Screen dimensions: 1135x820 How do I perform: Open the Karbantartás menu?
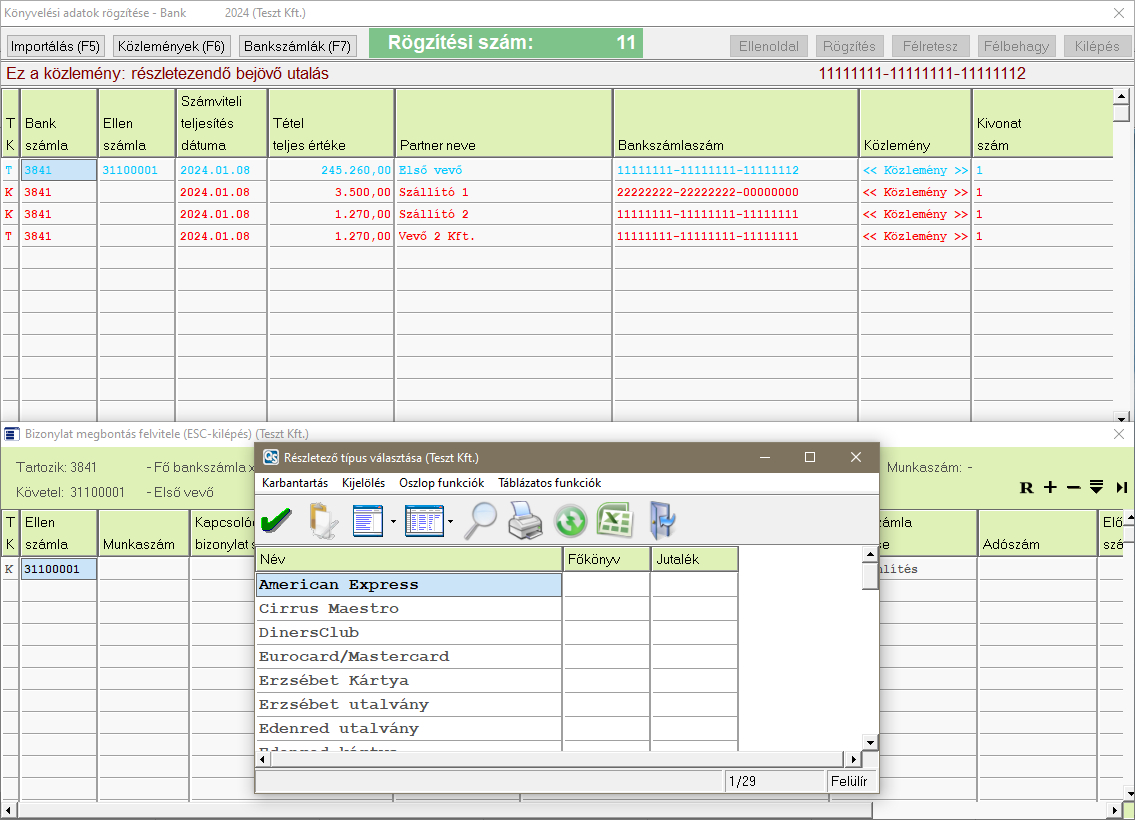tap(295, 483)
